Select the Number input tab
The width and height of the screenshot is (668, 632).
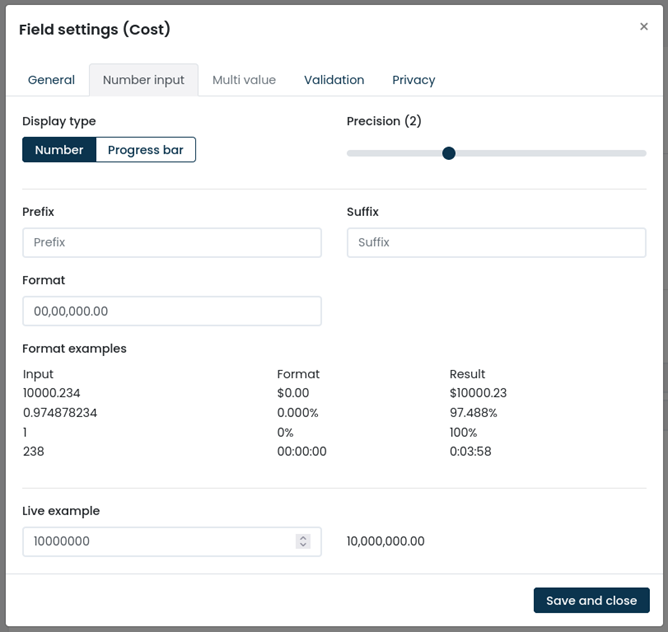pos(144,80)
